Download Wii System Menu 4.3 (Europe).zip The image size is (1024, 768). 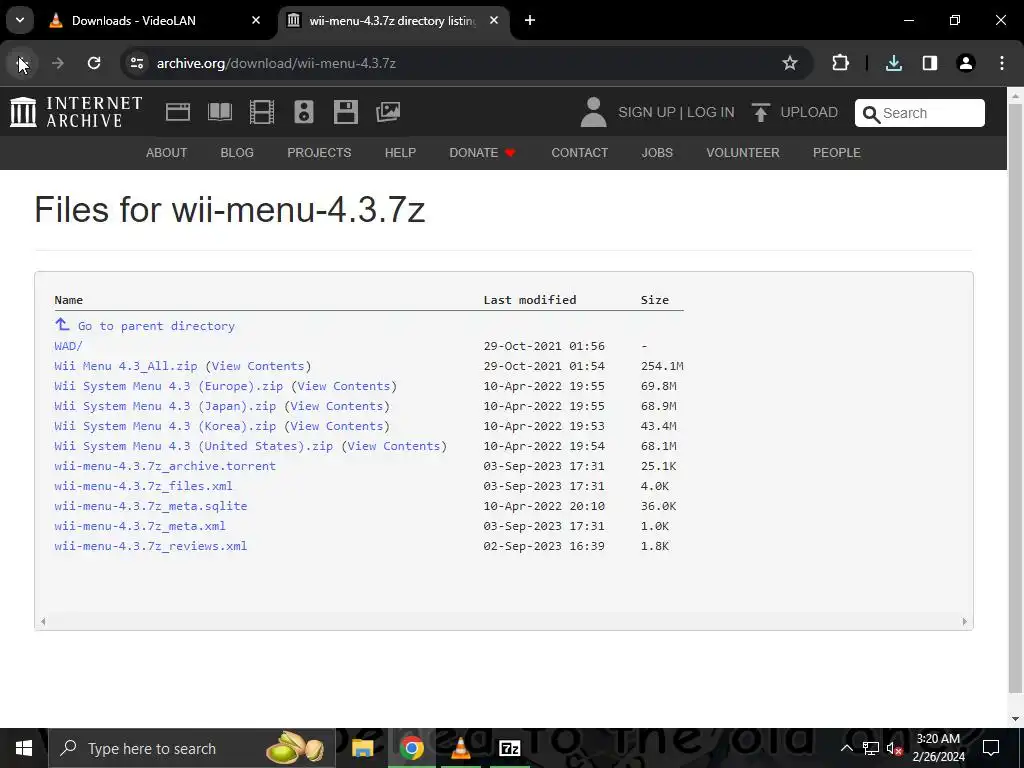click(168, 386)
